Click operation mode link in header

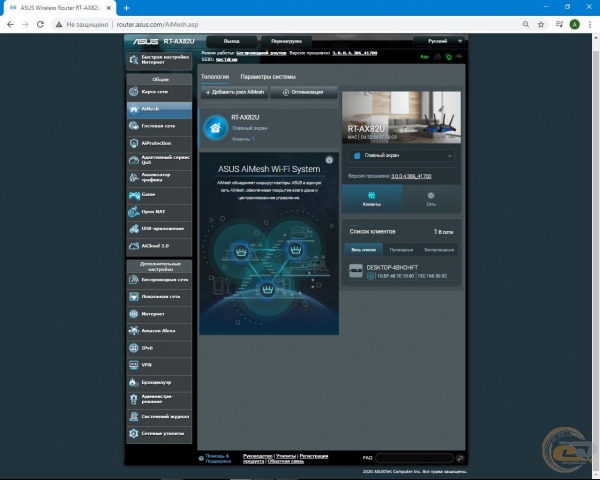[261, 53]
